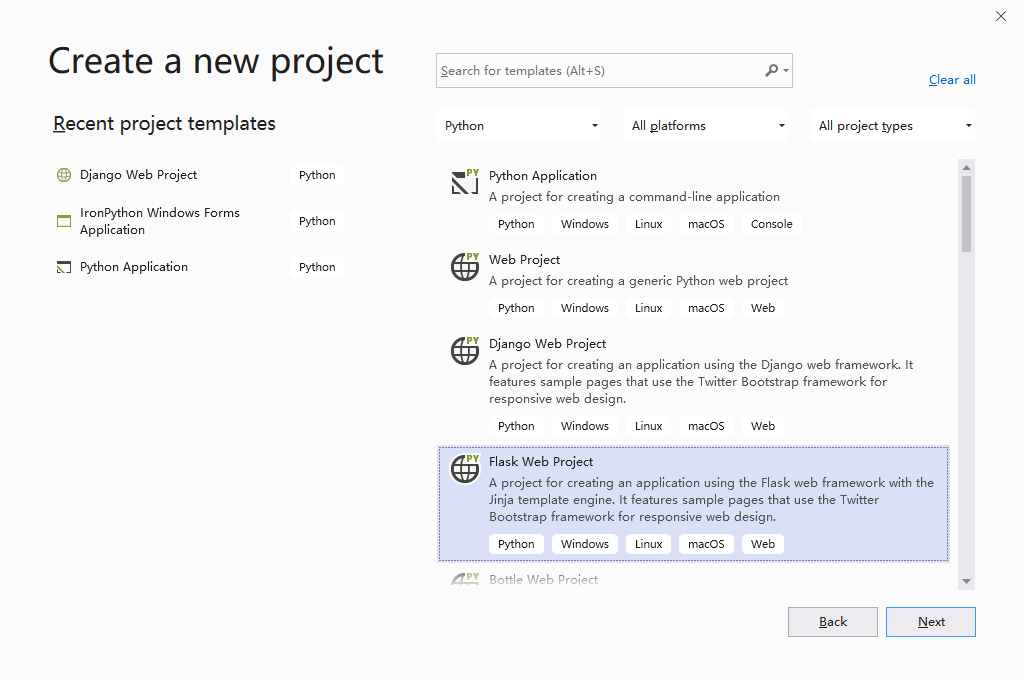Screen dimensions: 1024x680
Task: Click the Python tag beside IronPython Windows Forms
Action: pyautogui.click(x=317, y=221)
